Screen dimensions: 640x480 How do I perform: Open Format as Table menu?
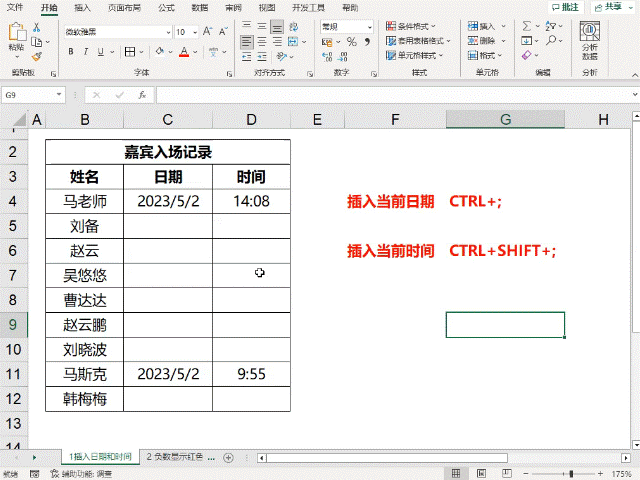(418, 41)
